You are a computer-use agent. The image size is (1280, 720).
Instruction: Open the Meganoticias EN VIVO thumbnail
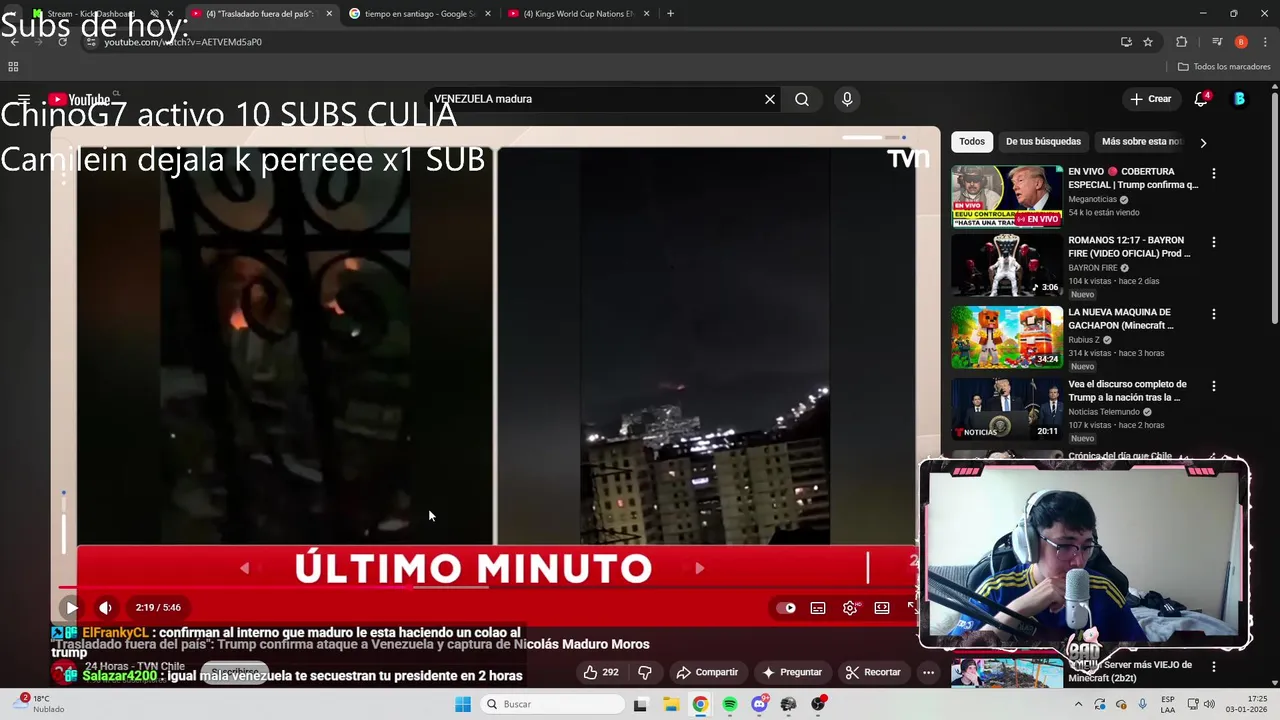click(x=1007, y=197)
